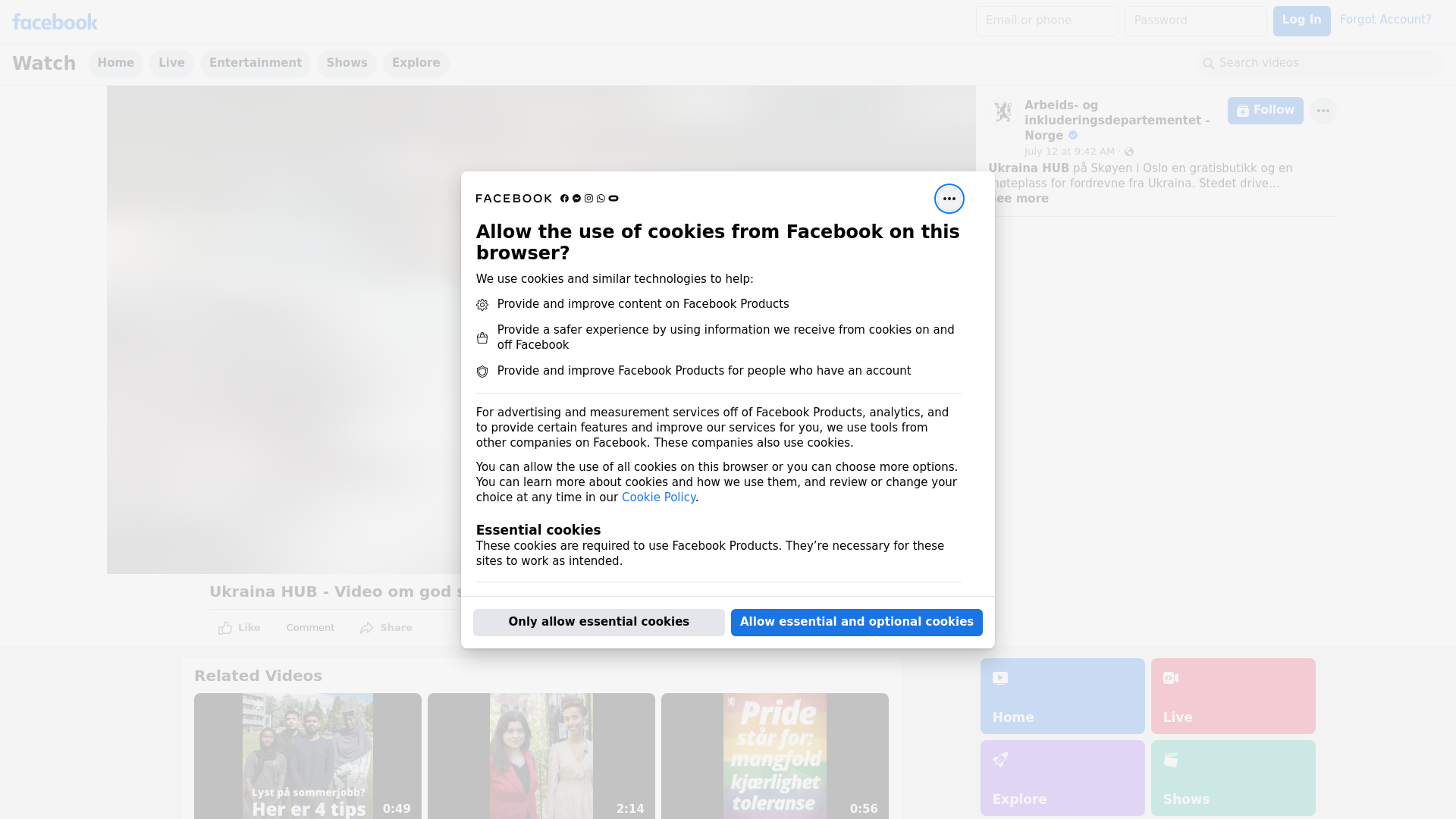Click the Messenger icon in dialog header
This screenshot has width=1456, height=819.
[x=576, y=199]
